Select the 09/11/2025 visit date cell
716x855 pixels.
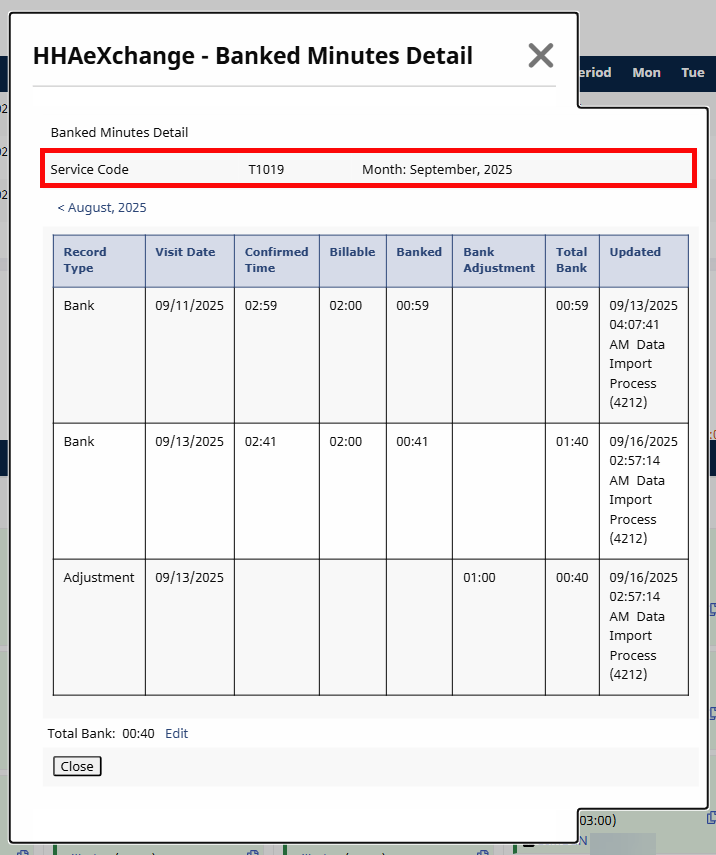pyautogui.click(x=189, y=305)
